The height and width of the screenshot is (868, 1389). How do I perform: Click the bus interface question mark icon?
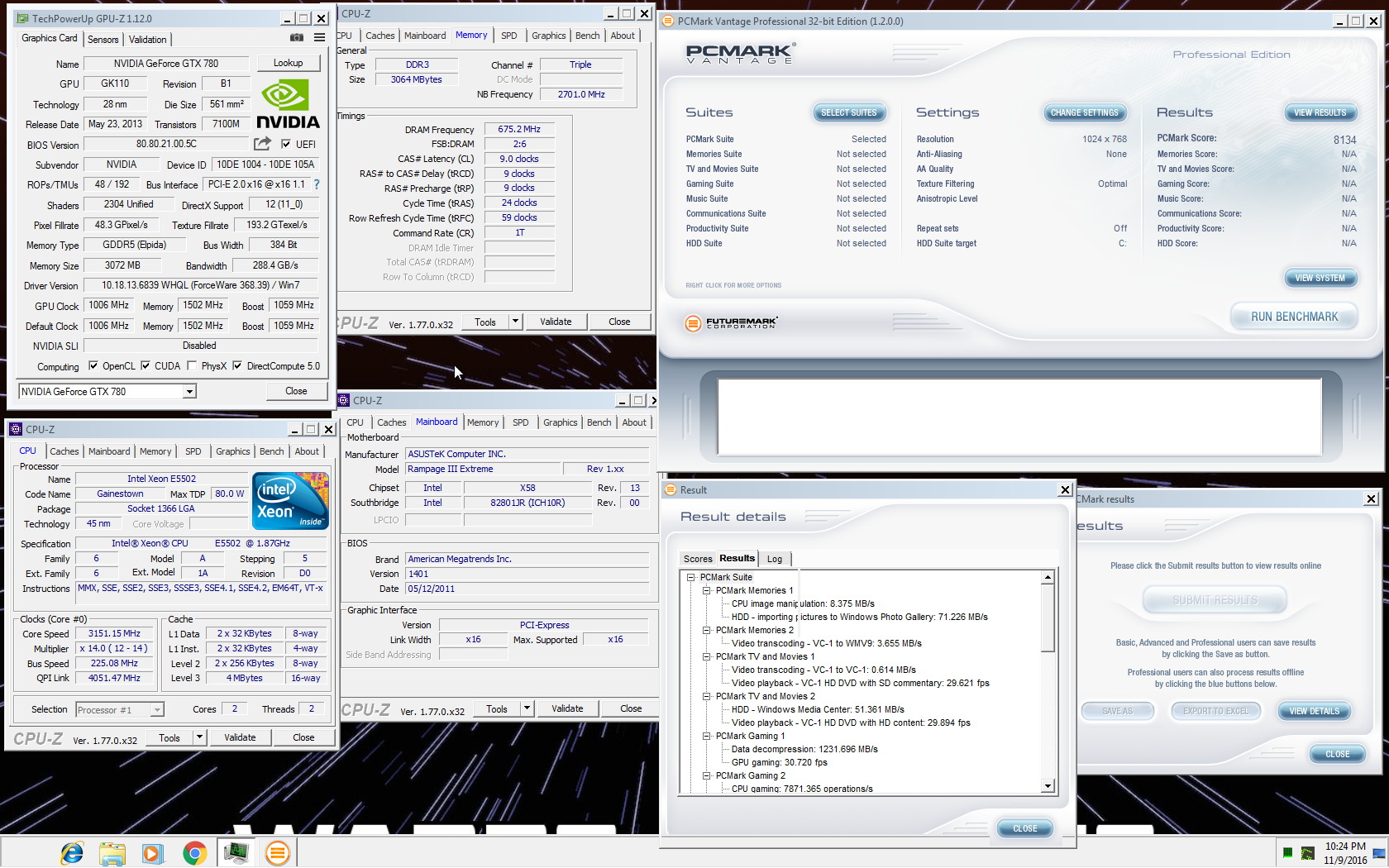[316, 184]
